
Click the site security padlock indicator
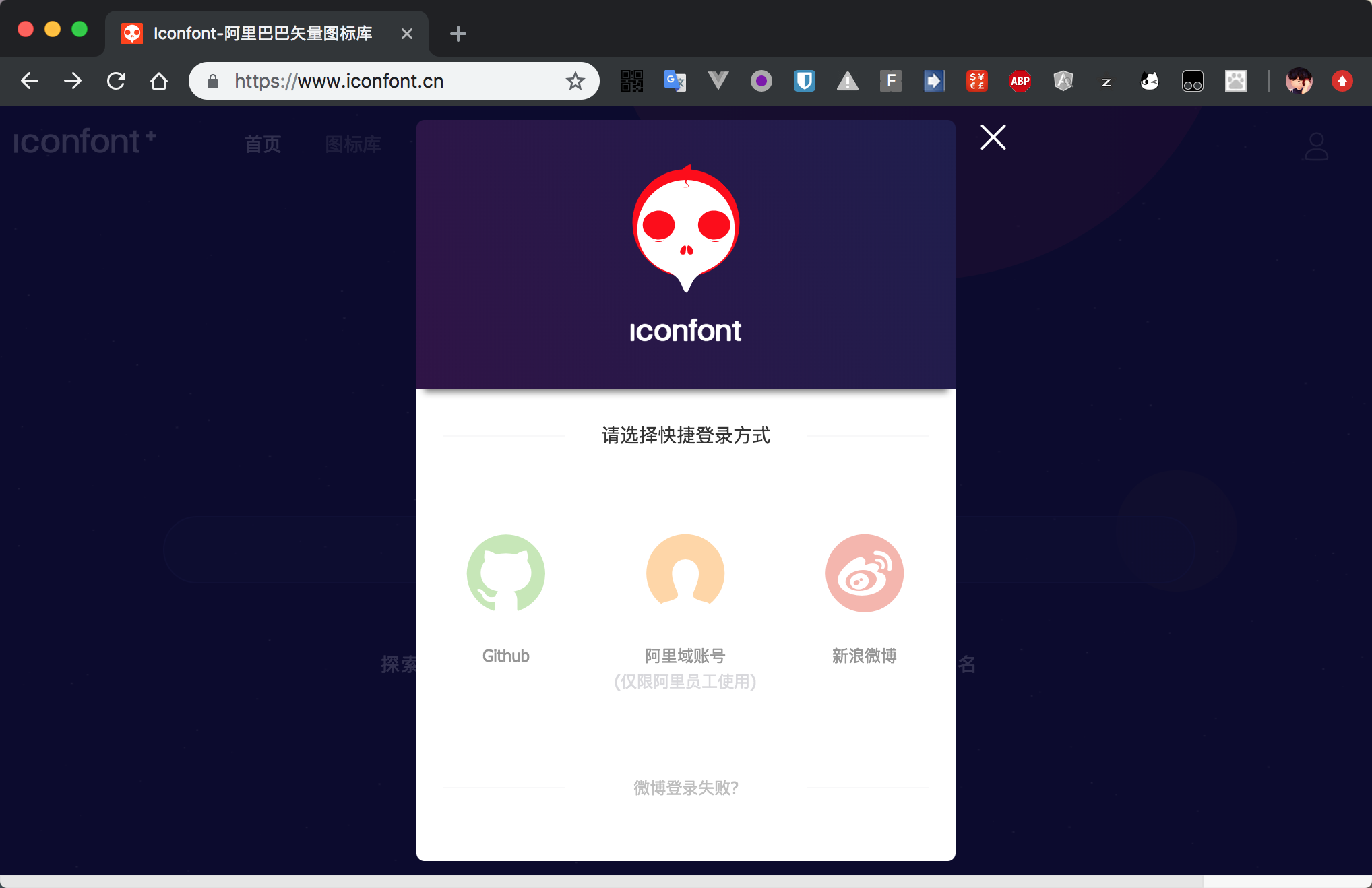[213, 81]
